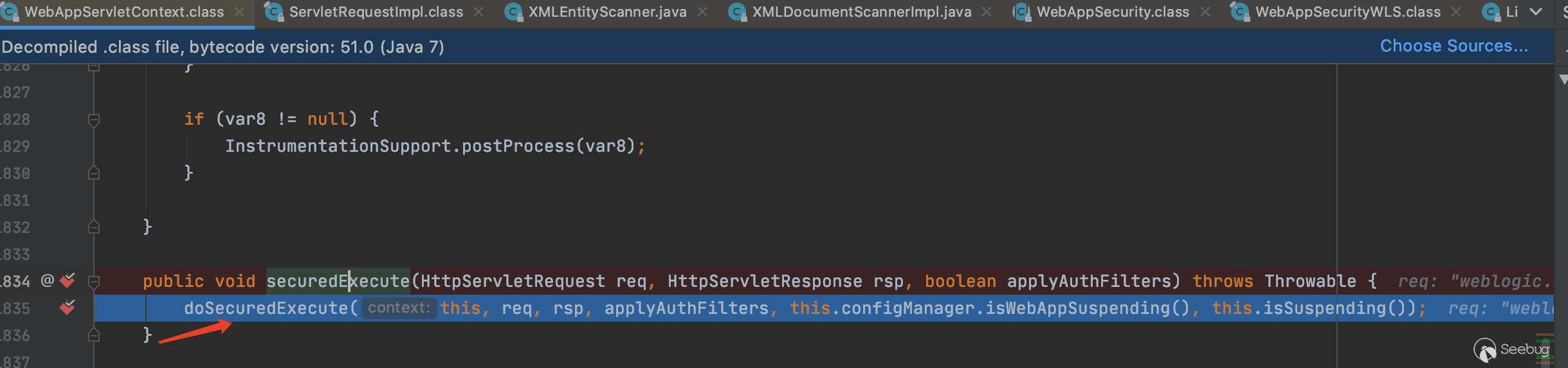Close the ServletRequestImpl.class editor tab

(x=479, y=12)
